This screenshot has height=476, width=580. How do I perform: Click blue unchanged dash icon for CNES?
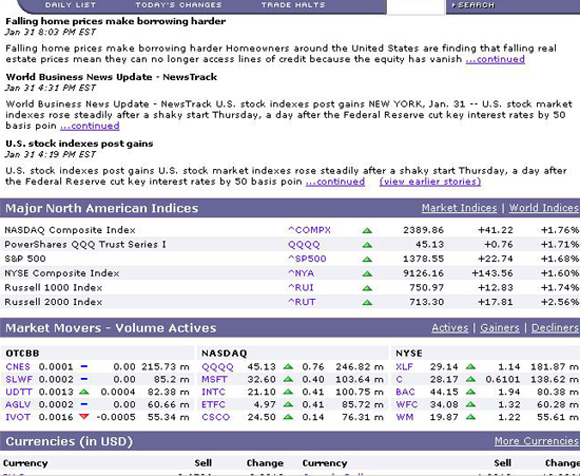click(84, 367)
